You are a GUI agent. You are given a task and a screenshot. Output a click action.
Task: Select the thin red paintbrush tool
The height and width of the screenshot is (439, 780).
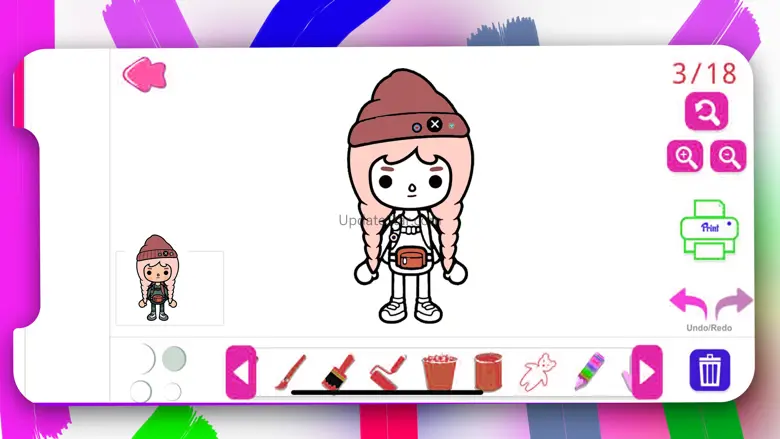click(291, 372)
